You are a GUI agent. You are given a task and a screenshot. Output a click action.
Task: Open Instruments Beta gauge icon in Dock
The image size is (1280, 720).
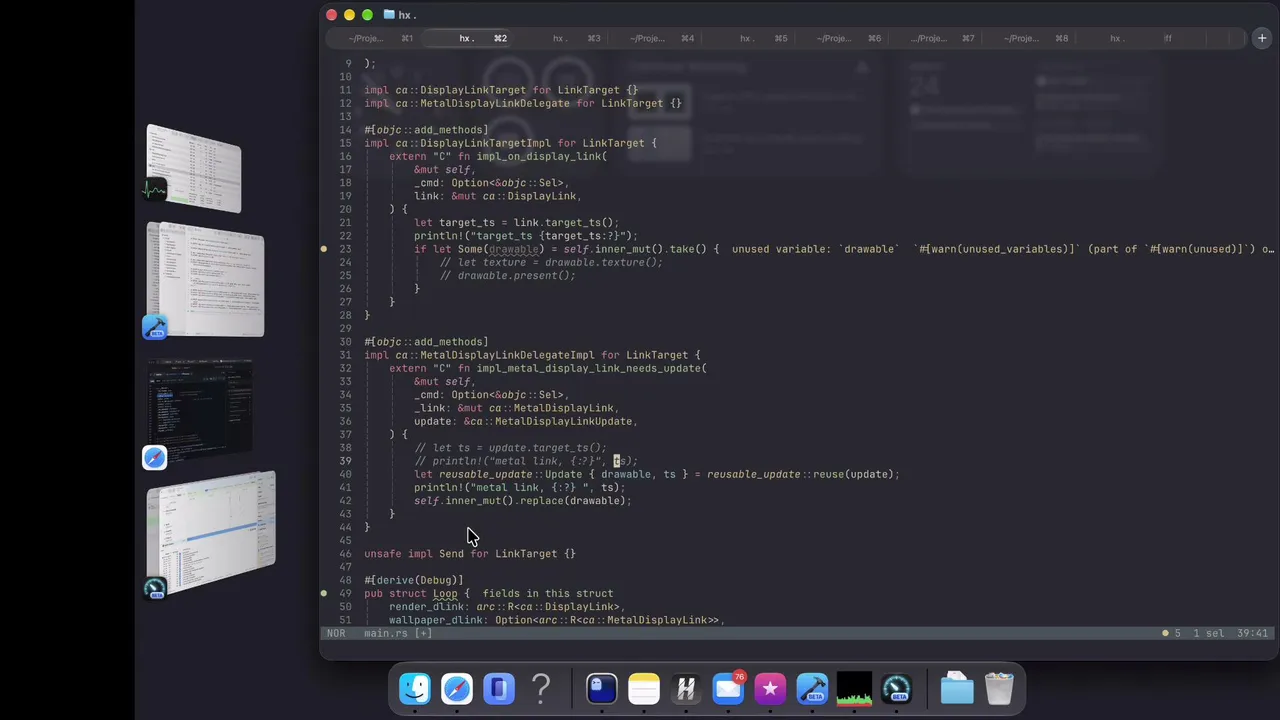[897, 689]
